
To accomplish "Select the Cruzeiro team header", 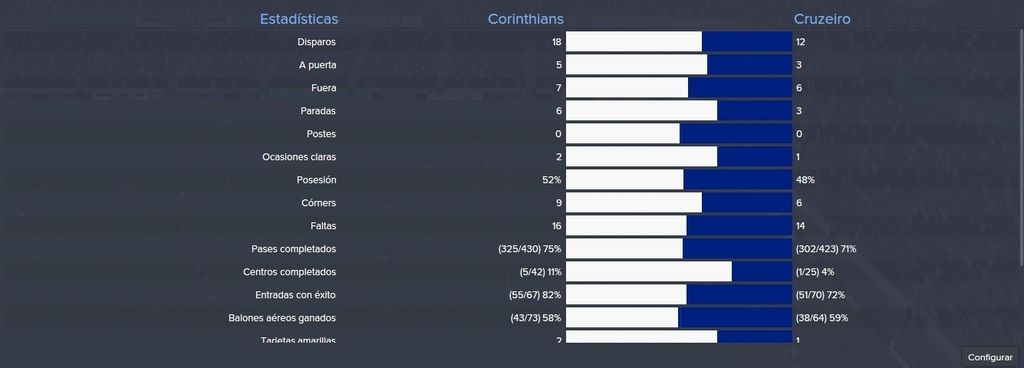I will (822, 19).
